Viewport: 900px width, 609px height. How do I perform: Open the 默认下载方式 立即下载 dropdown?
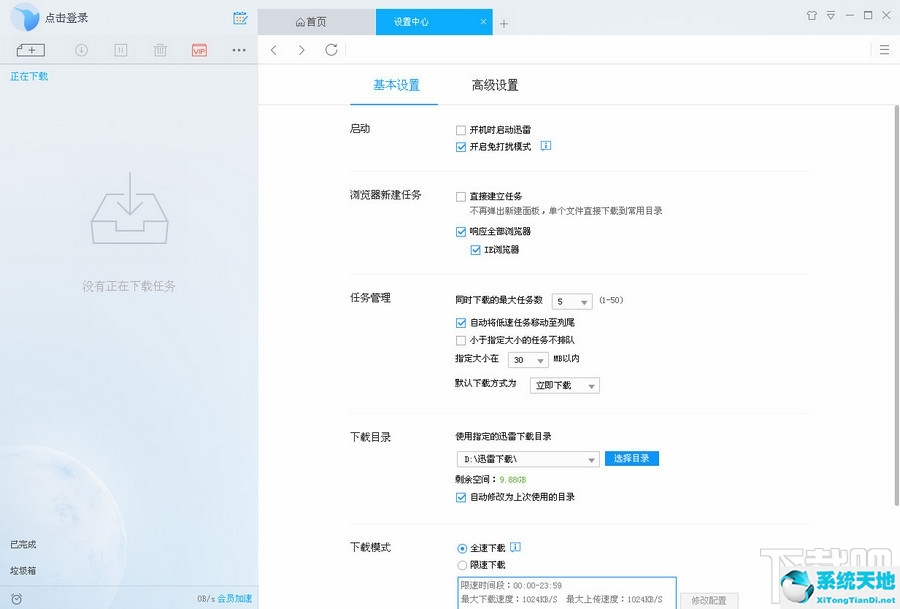coord(565,385)
